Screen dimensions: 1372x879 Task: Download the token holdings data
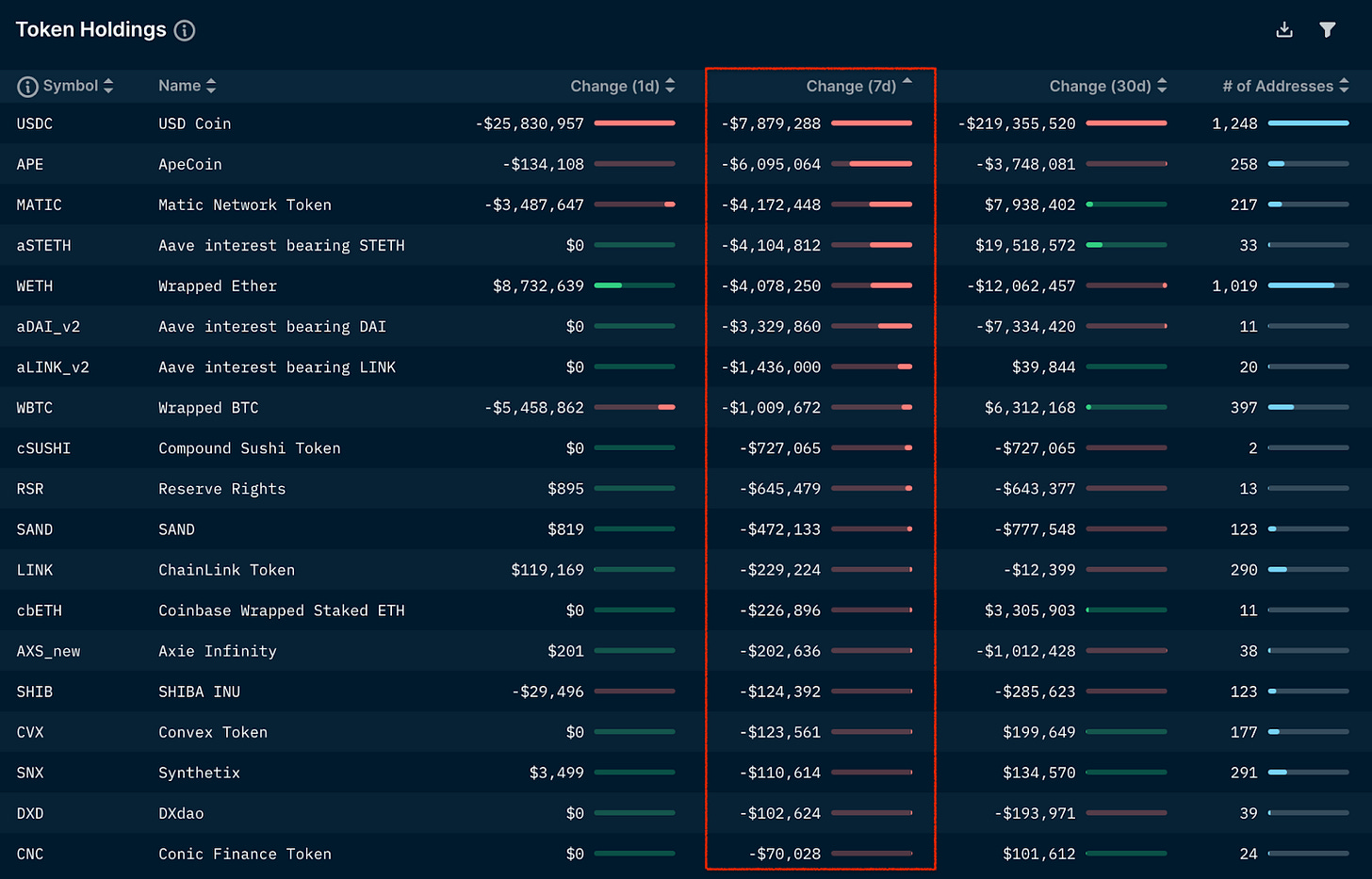coord(1284,30)
